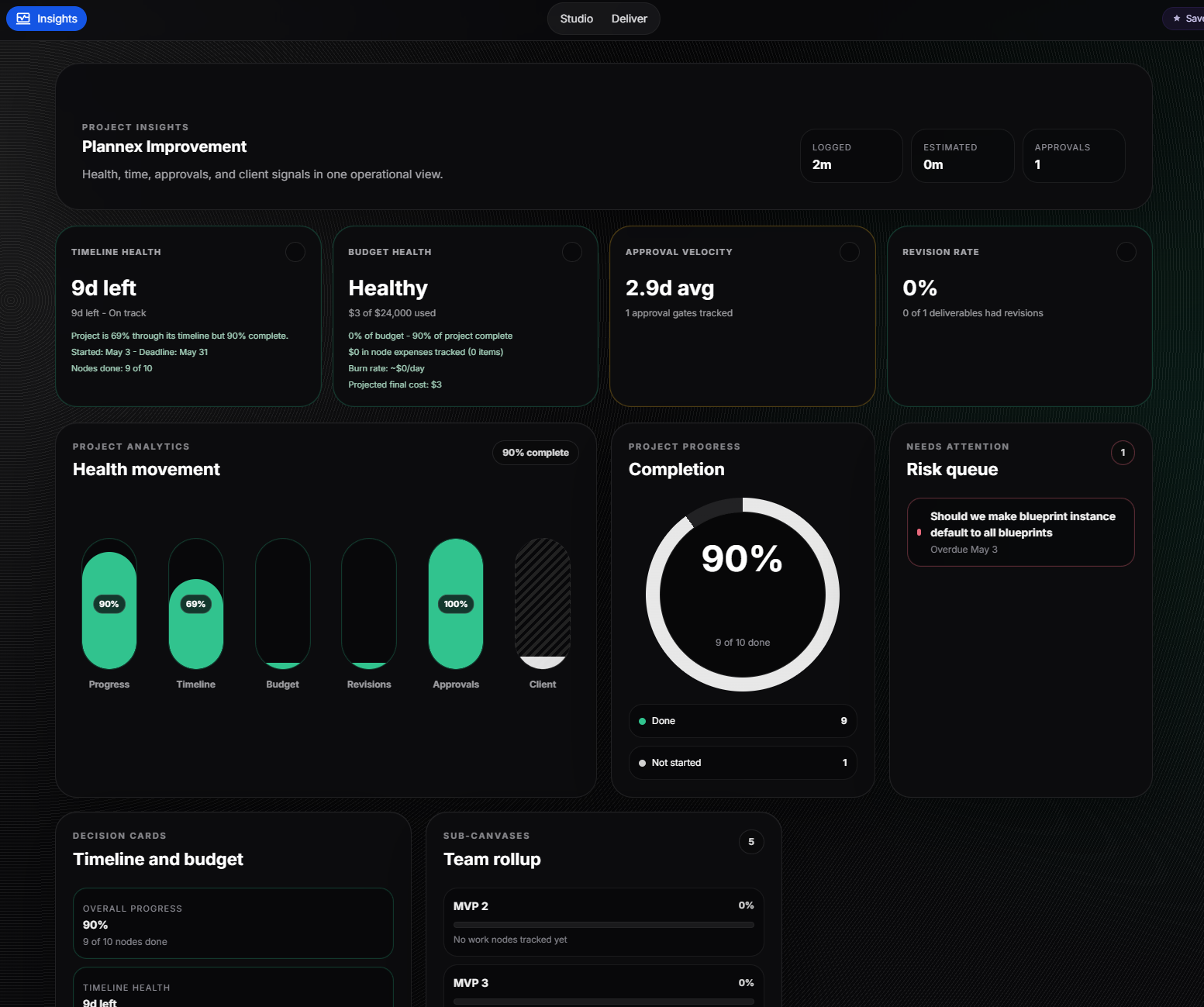Image resolution: width=1204 pixels, height=1007 pixels.
Task: Click 'Started: May 3 - Deadline: May 31' line
Action: pos(140,352)
